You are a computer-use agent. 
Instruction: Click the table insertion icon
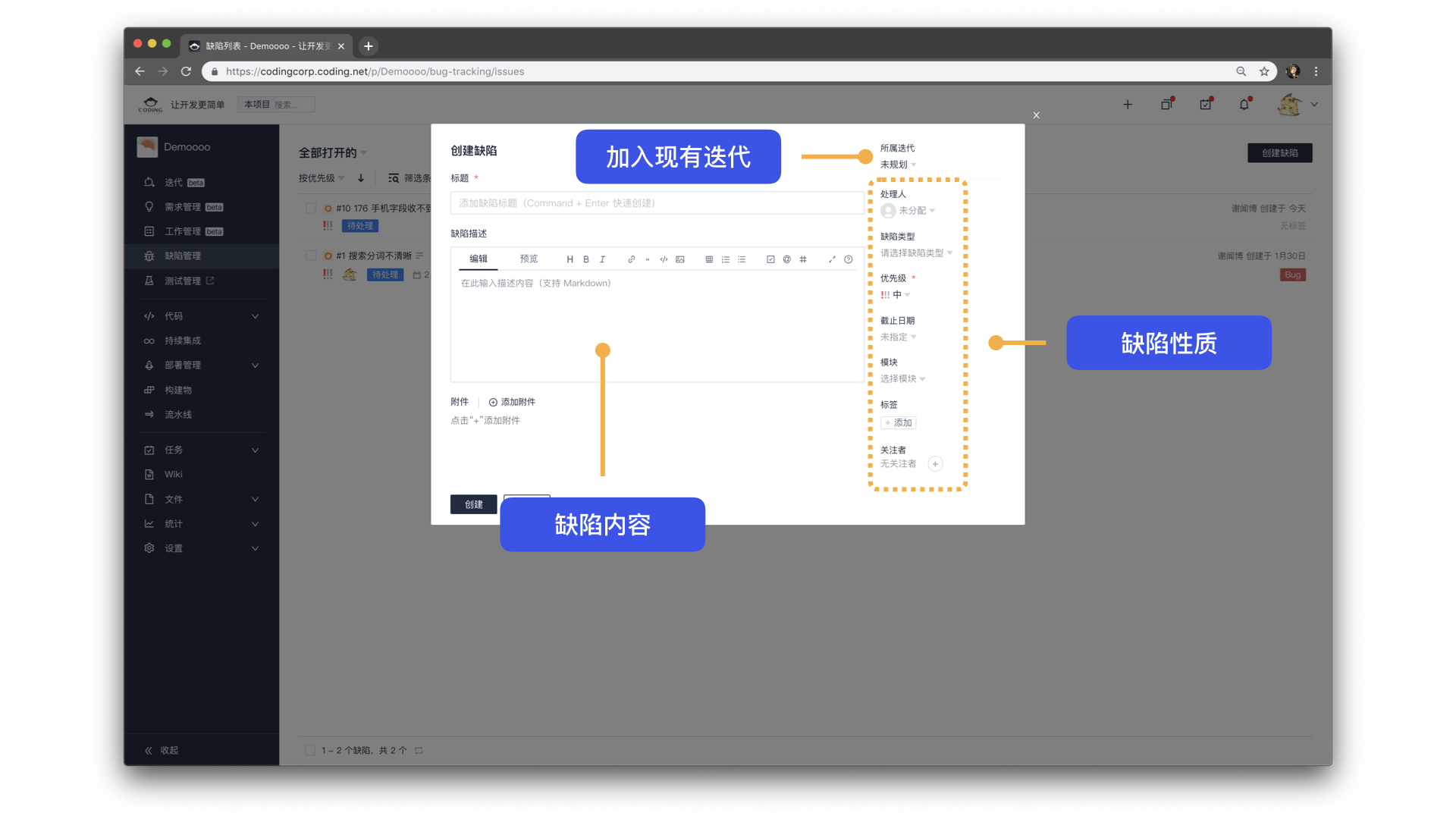[710, 261]
